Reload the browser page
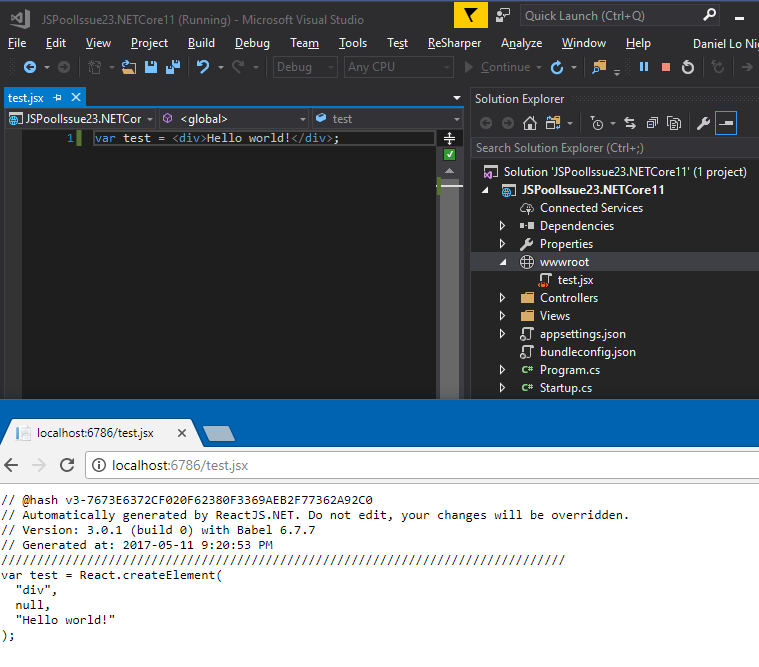The image size is (759, 667). (x=67, y=465)
